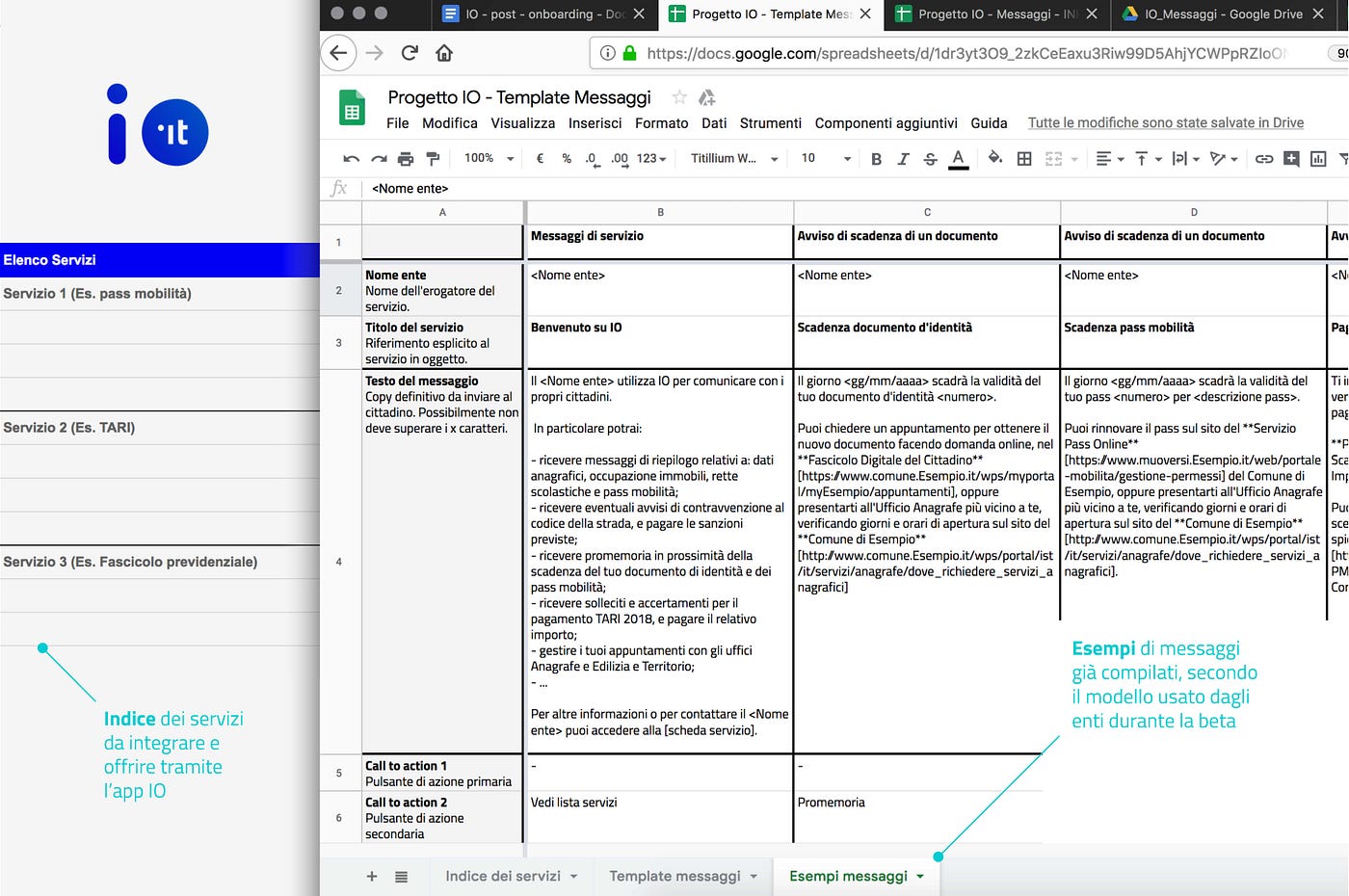Click the Undo arrow in the toolbar
Image resolution: width=1349 pixels, height=896 pixels.
tap(352, 159)
